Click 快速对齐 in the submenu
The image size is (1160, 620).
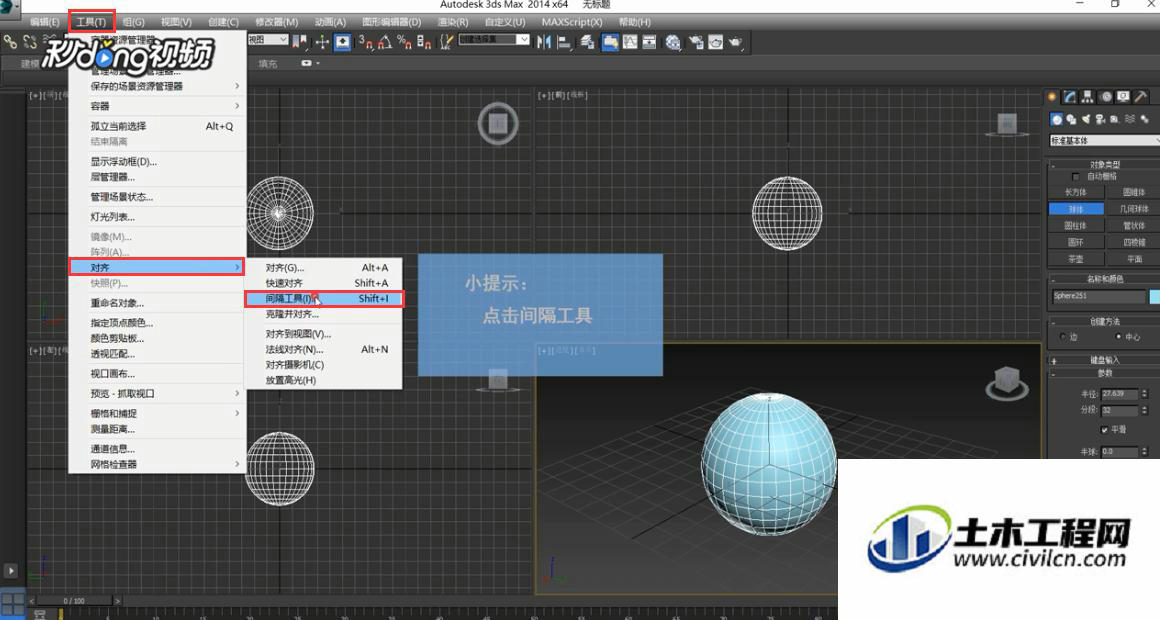[x=325, y=283]
